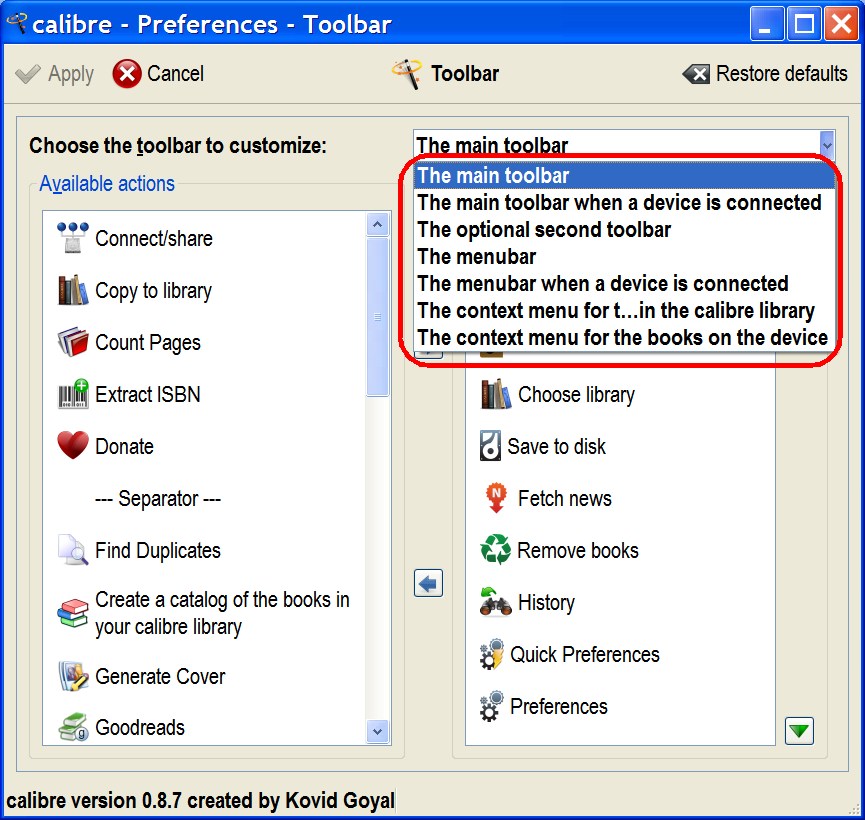865x820 pixels.
Task: Select the 'Extract ISBN' label
Action: click(x=148, y=395)
